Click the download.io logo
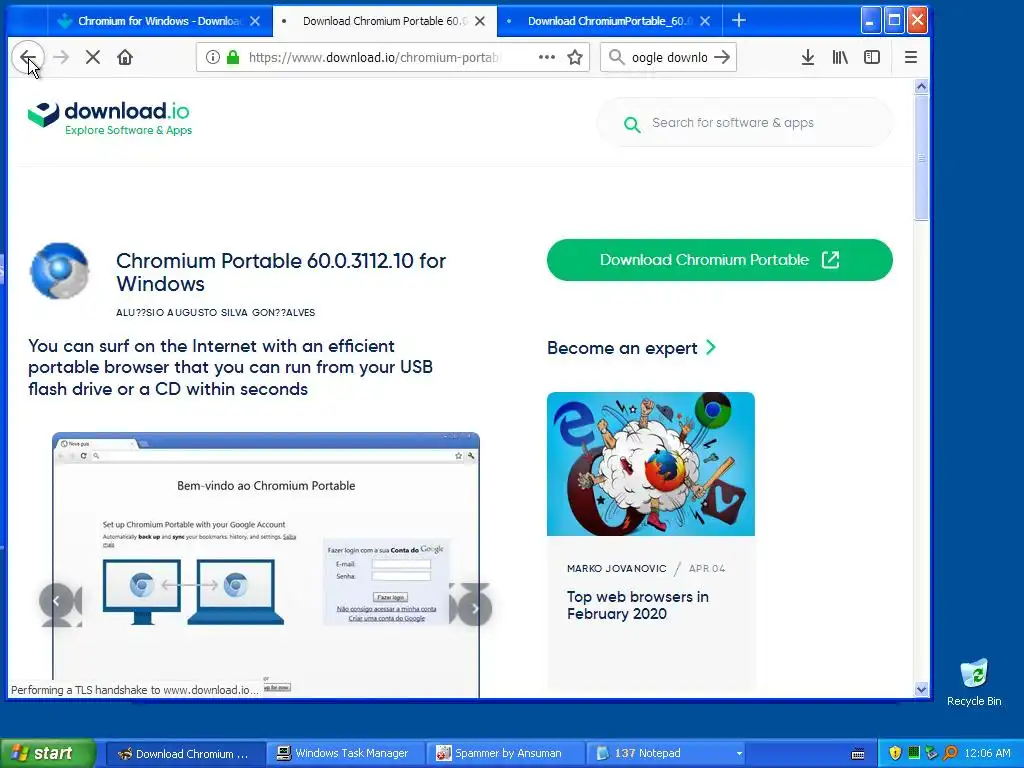 (110, 118)
